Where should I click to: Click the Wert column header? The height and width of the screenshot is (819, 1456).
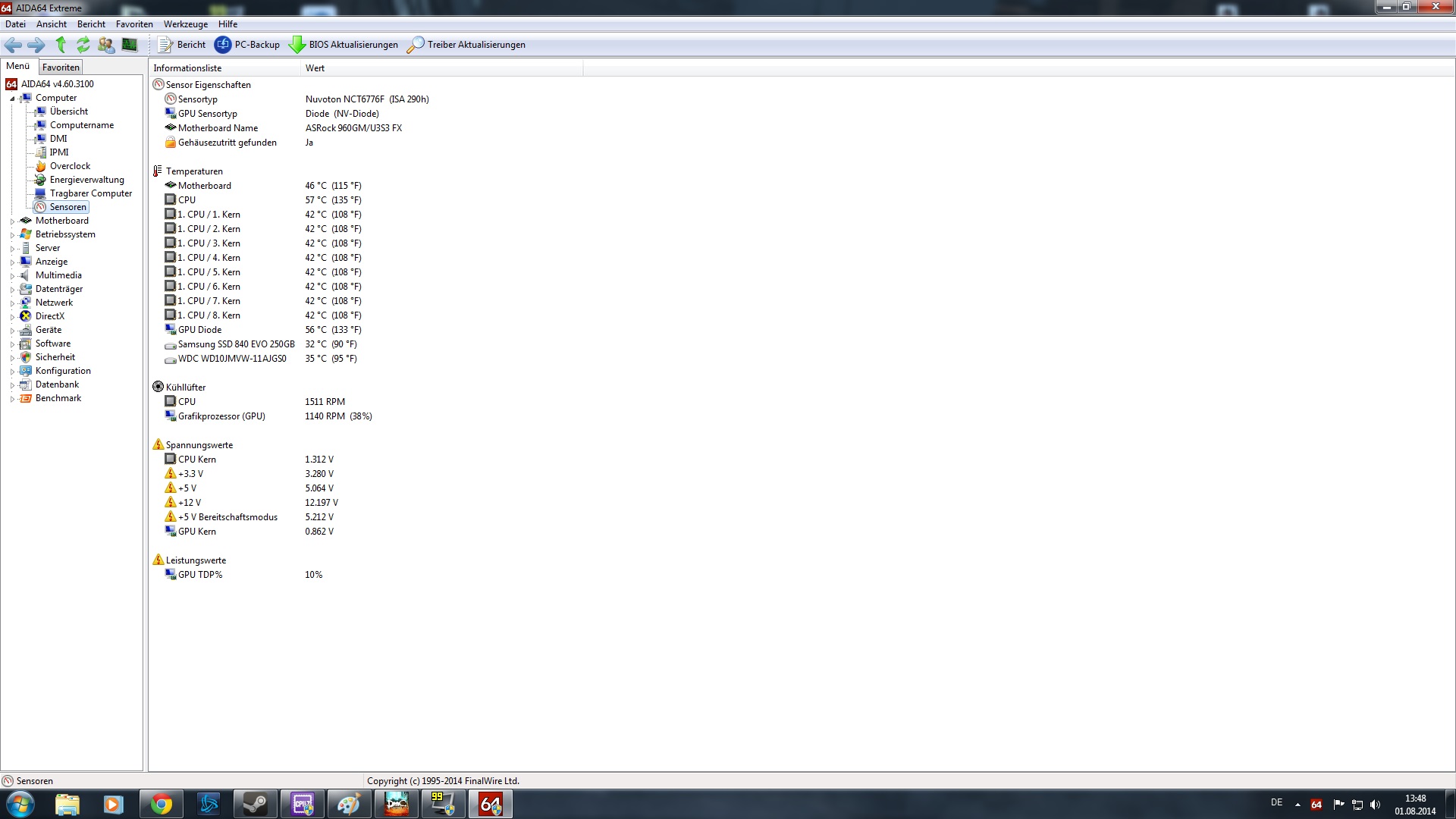click(x=315, y=68)
